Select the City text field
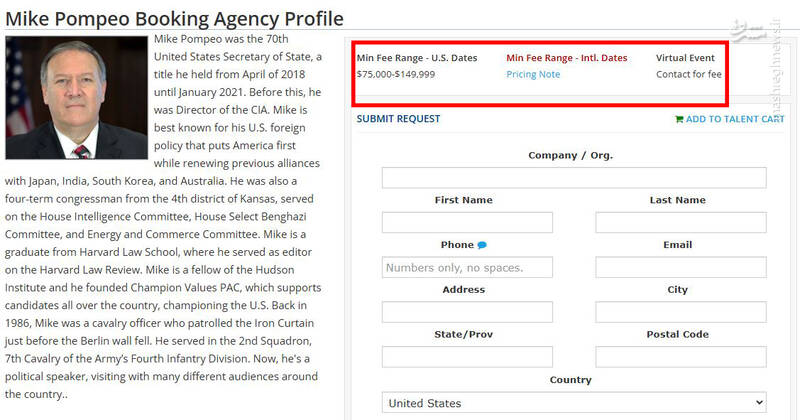This screenshot has height=420, width=800. [680, 312]
